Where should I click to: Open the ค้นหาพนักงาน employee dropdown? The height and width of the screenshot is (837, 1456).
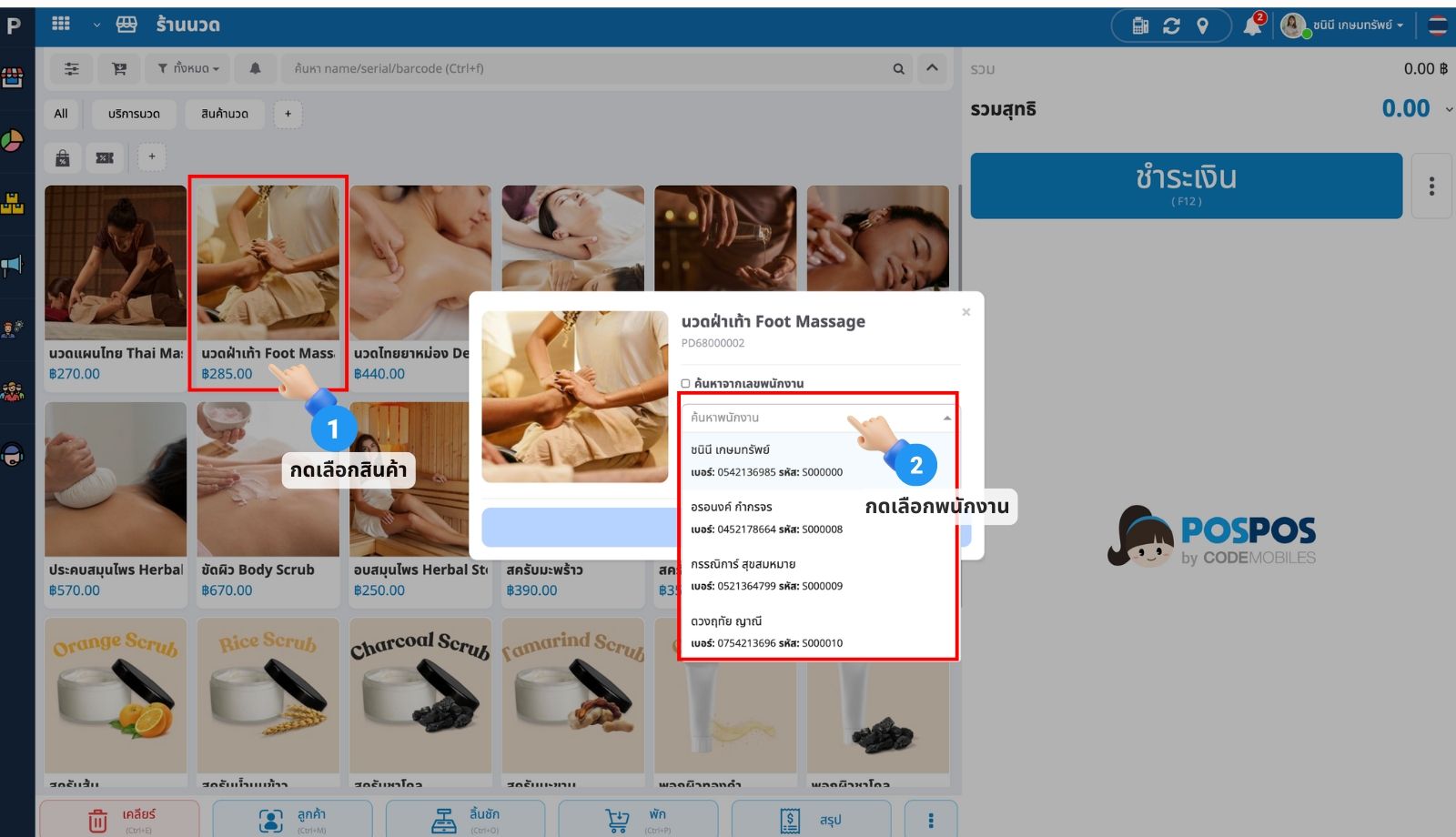tap(818, 418)
